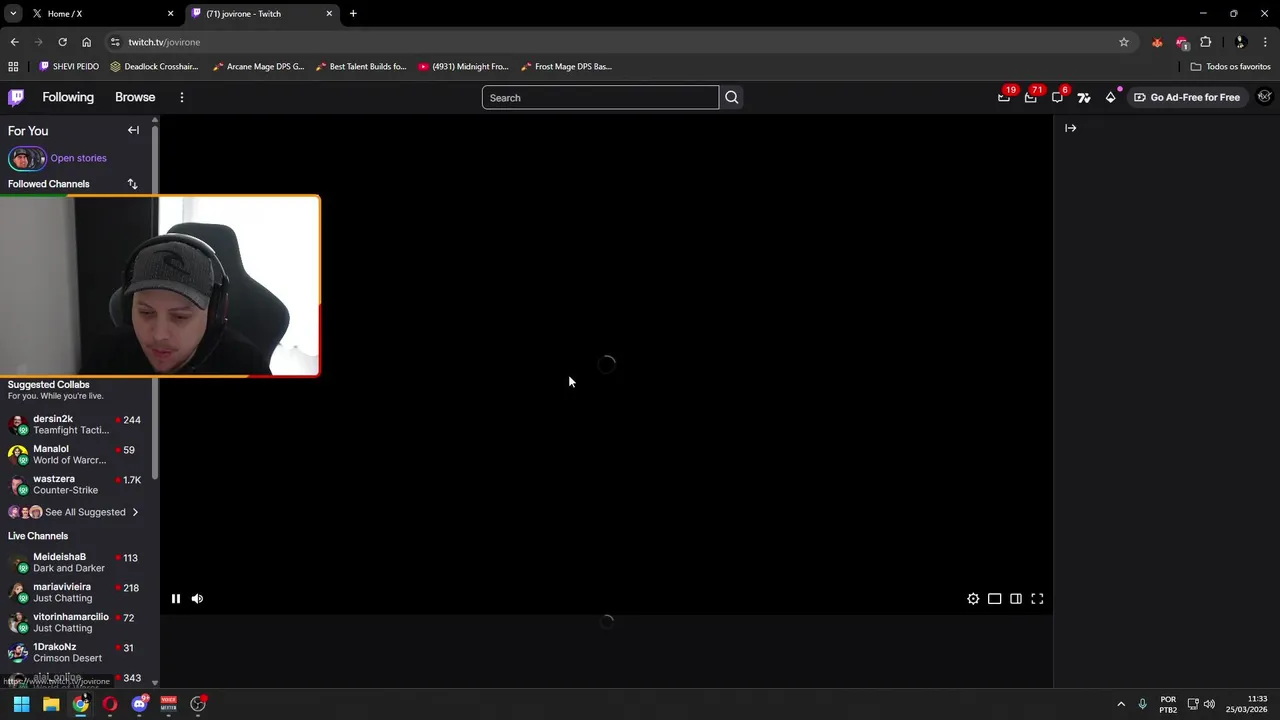Open the three-dot More menu beside Browse

point(182,97)
